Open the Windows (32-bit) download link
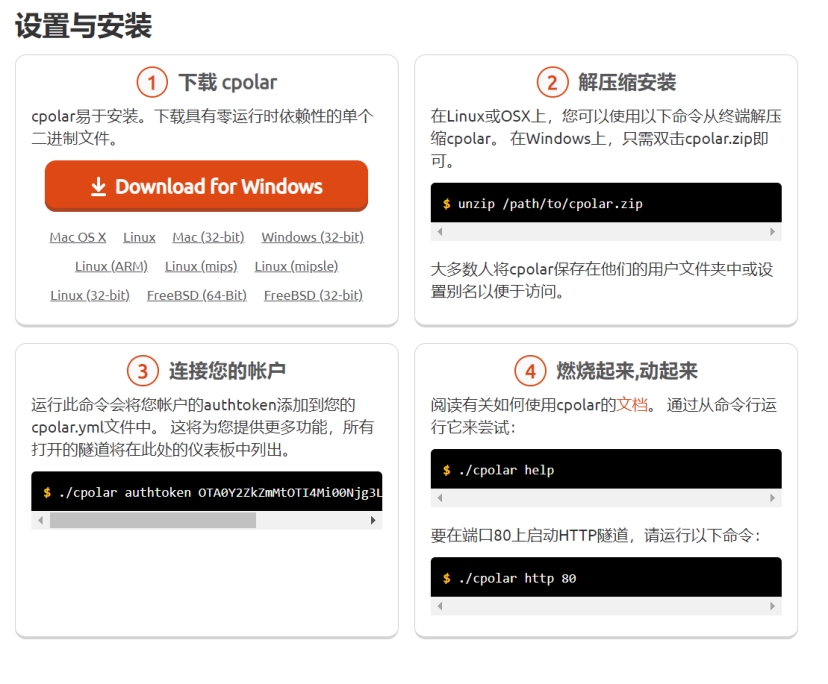This screenshot has height=684, width=828. [313, 237]
